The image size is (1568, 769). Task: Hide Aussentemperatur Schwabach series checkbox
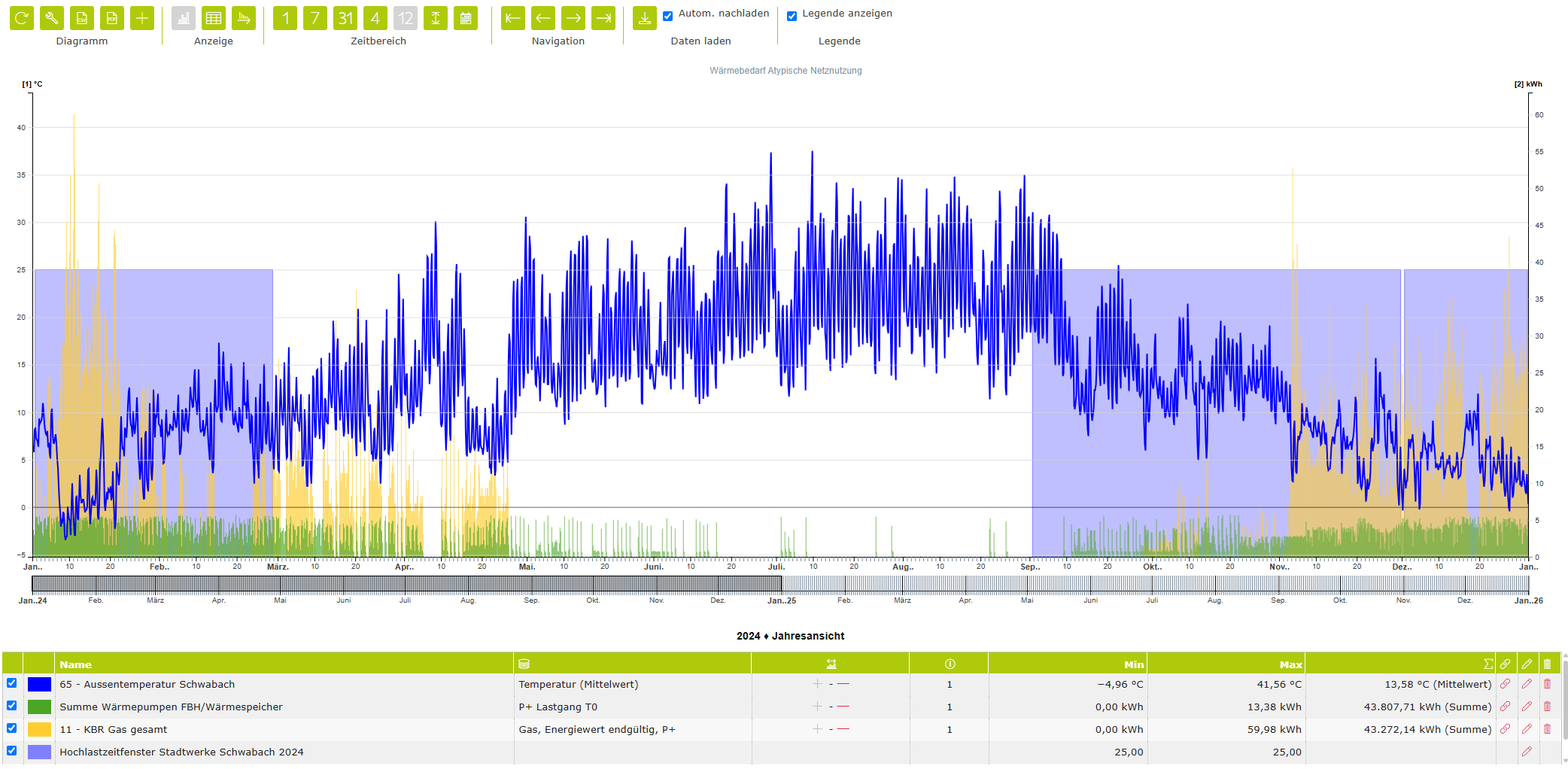click(12, 683)
